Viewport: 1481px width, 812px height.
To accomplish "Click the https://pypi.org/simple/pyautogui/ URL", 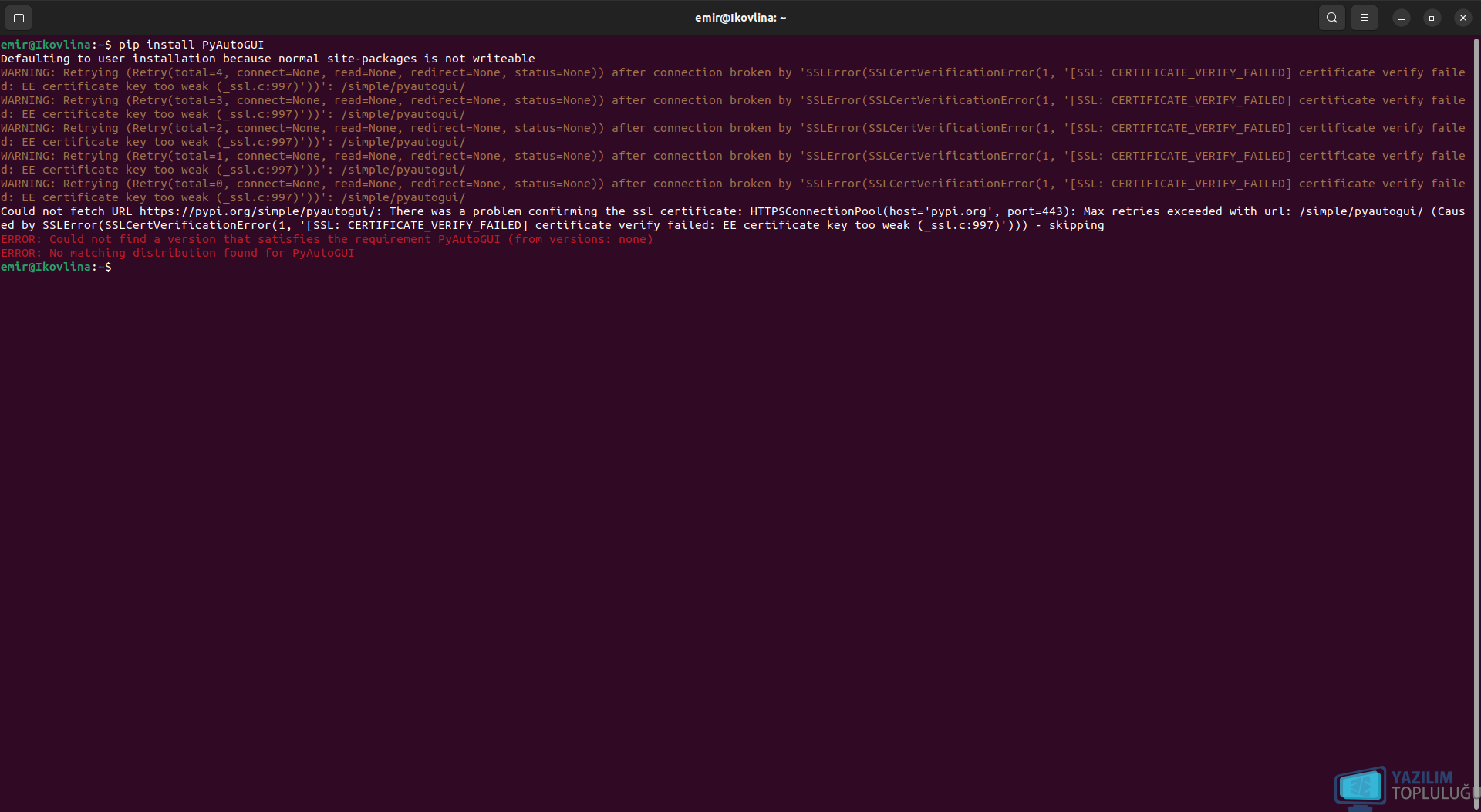I will pyautogui.click(x=258, y=211).
